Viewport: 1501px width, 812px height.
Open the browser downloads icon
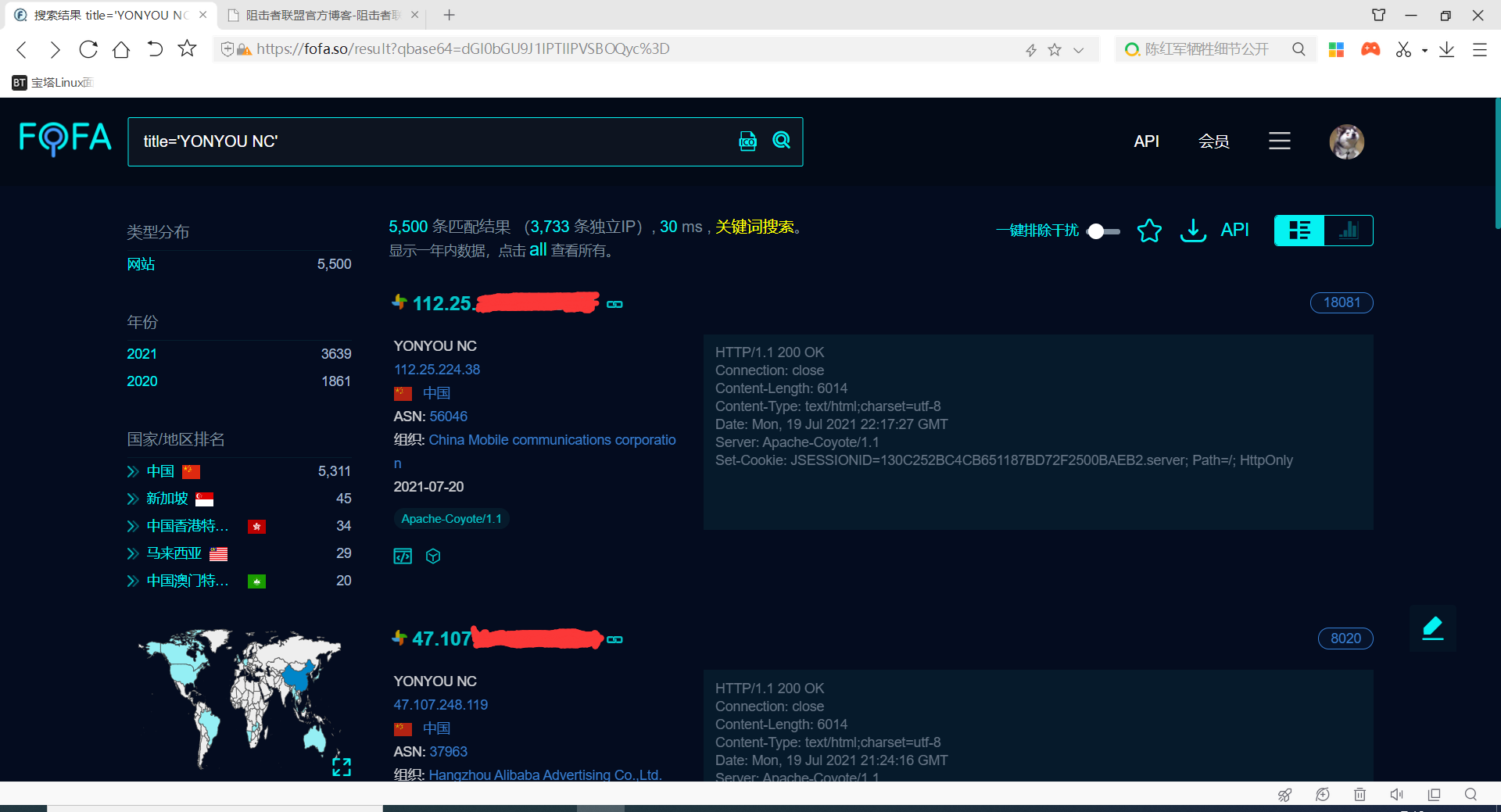[x=1446, y=49]
